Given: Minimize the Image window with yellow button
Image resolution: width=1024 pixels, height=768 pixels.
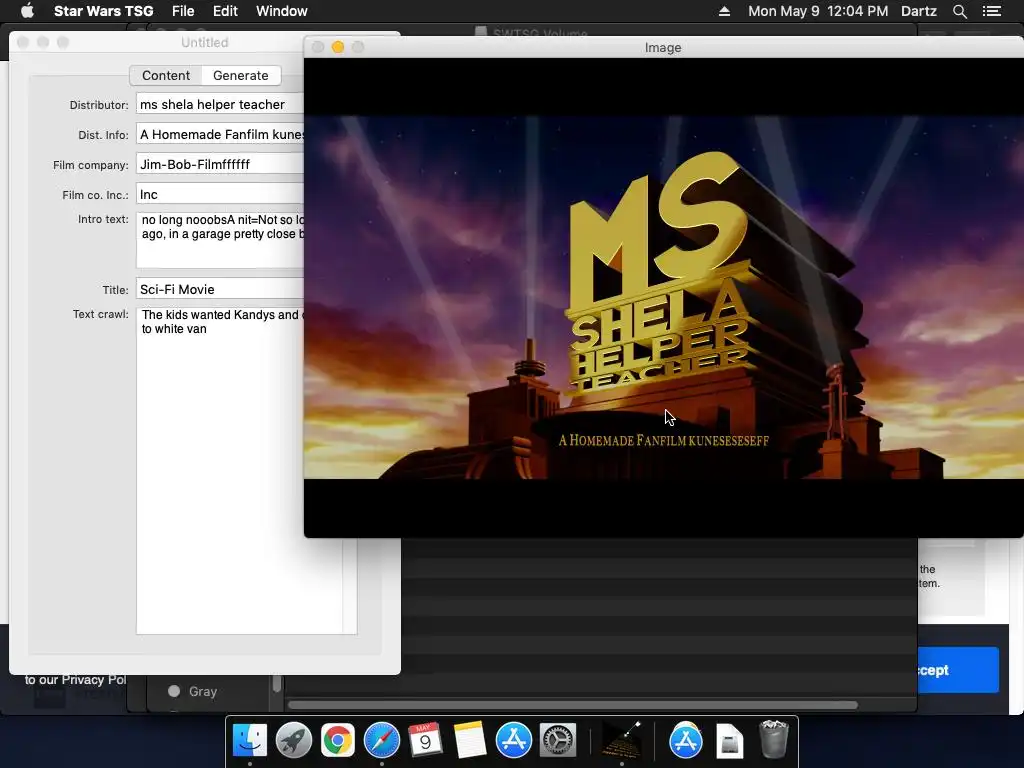Looking at the screenshot, I should click(338, 47).
